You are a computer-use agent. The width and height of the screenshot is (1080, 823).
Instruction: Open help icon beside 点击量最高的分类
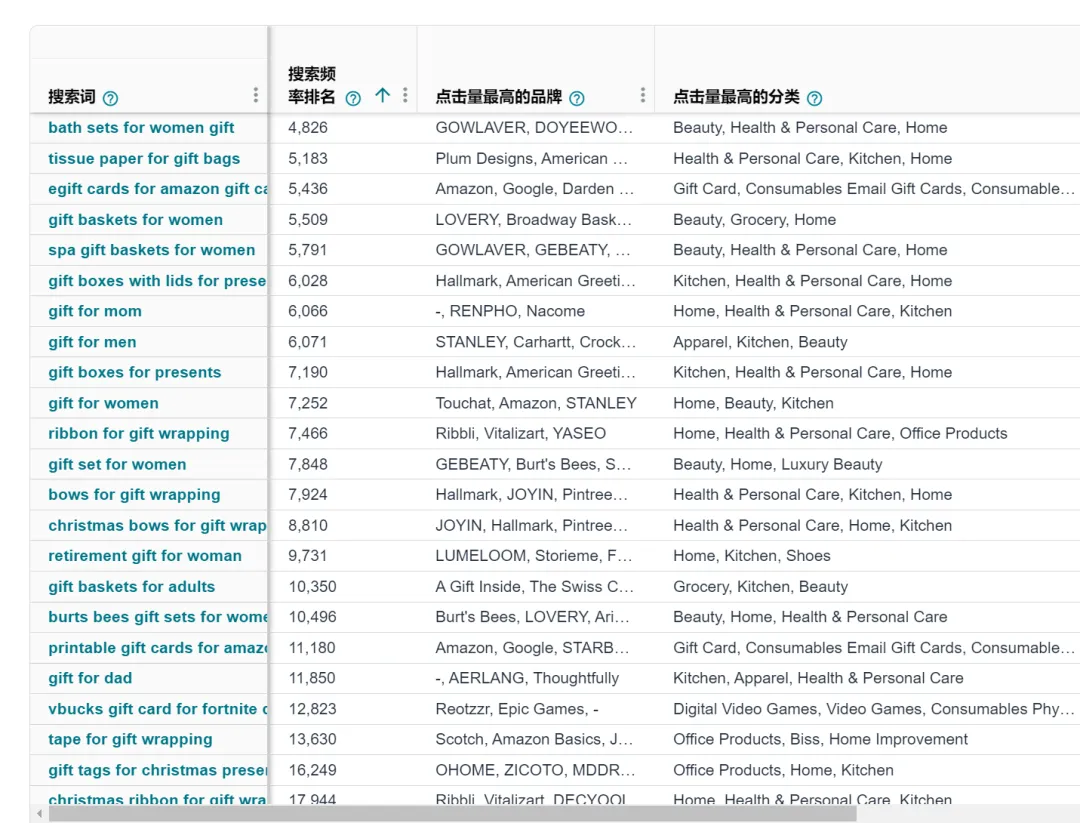814,98
